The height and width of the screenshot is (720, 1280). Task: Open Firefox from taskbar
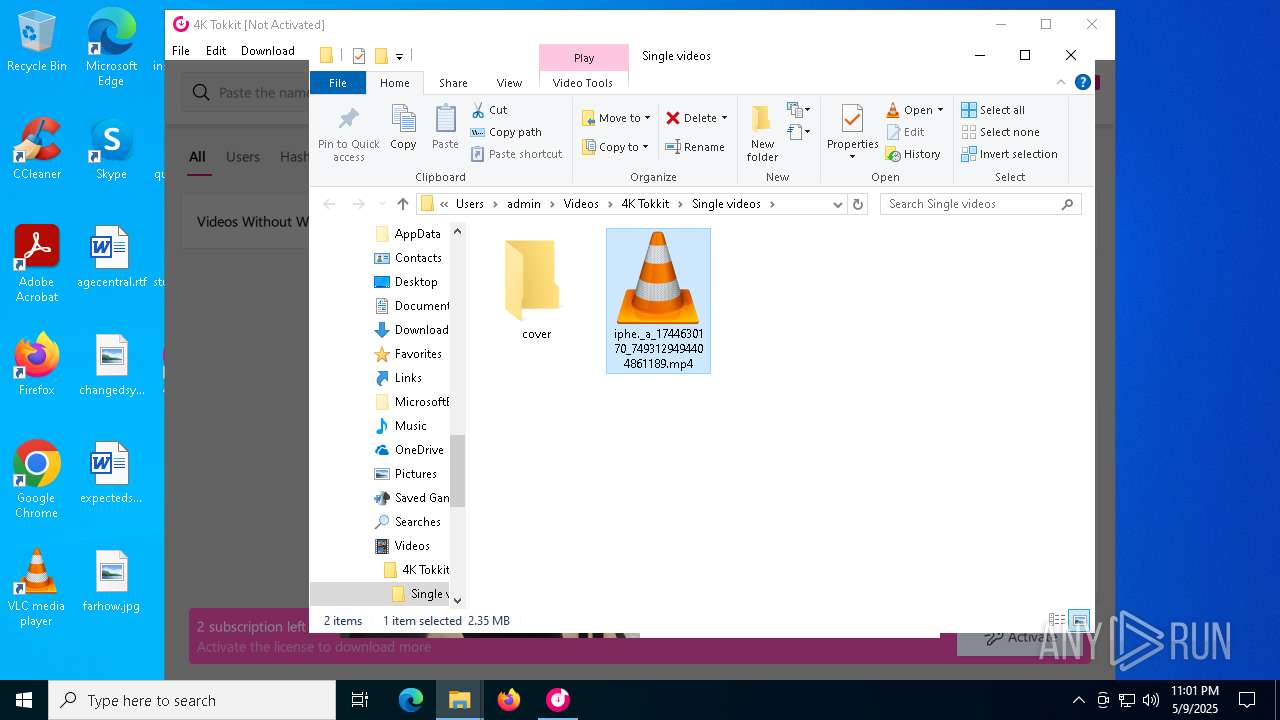tap(508, 700)
